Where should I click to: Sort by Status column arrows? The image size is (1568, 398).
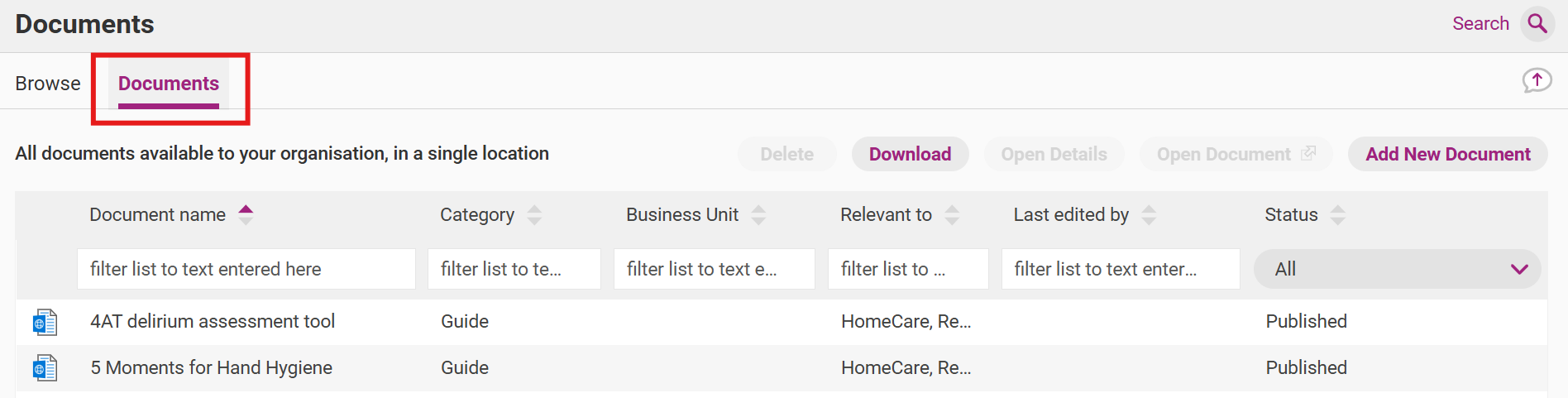tap(1338, 215)
